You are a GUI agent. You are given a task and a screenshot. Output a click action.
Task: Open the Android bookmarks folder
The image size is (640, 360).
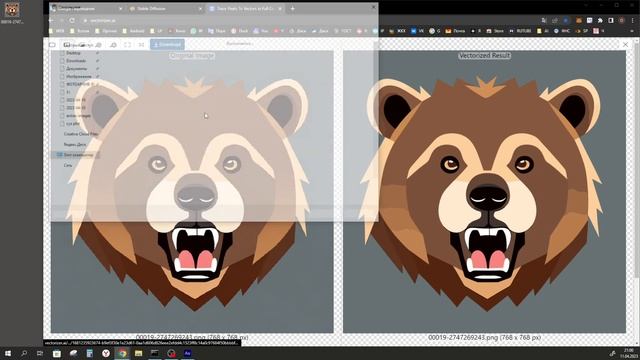click(x=133, y=31)
